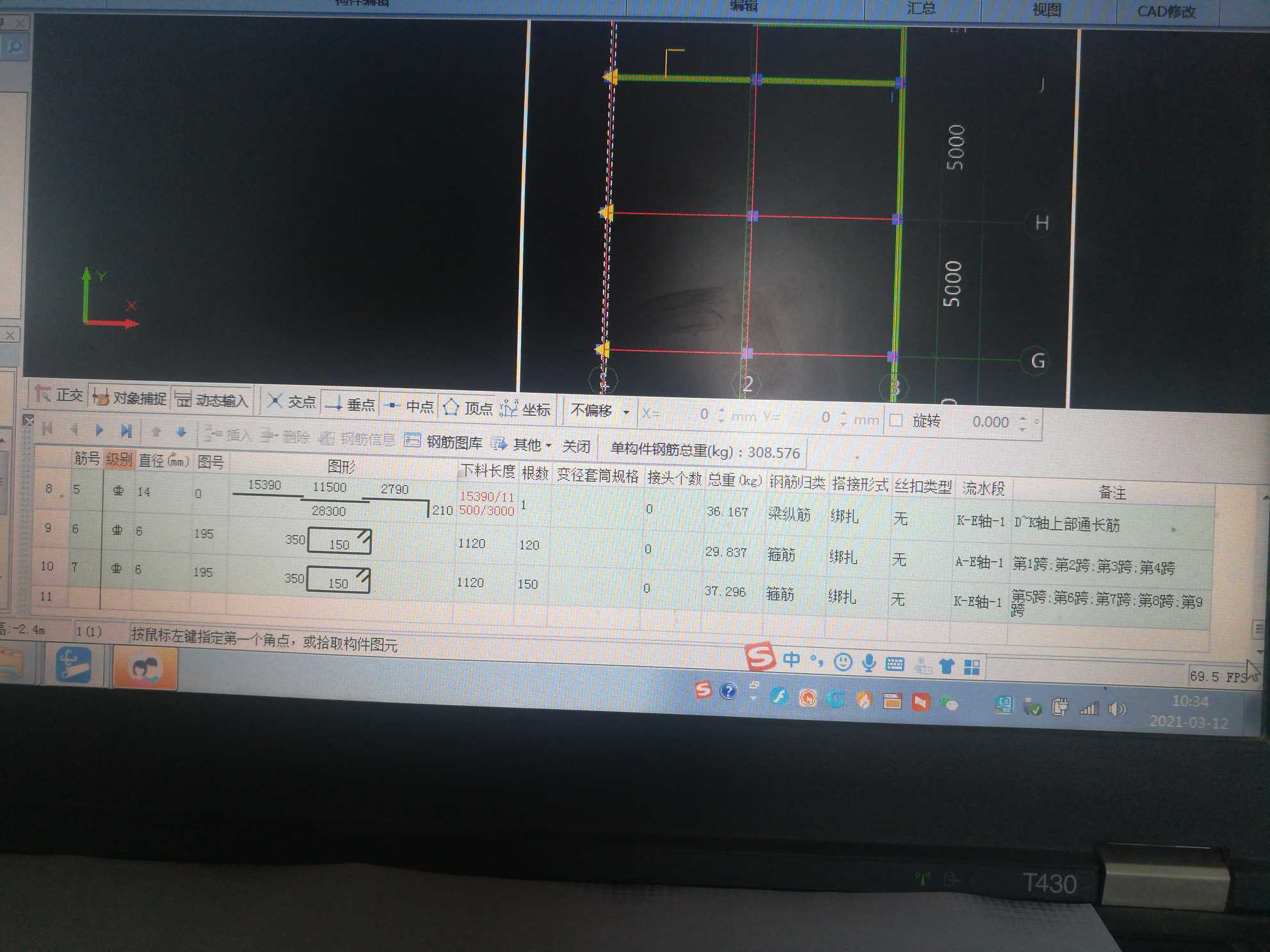Go to next rebar record
This screenshot has width=1270, height=952.
99,430
